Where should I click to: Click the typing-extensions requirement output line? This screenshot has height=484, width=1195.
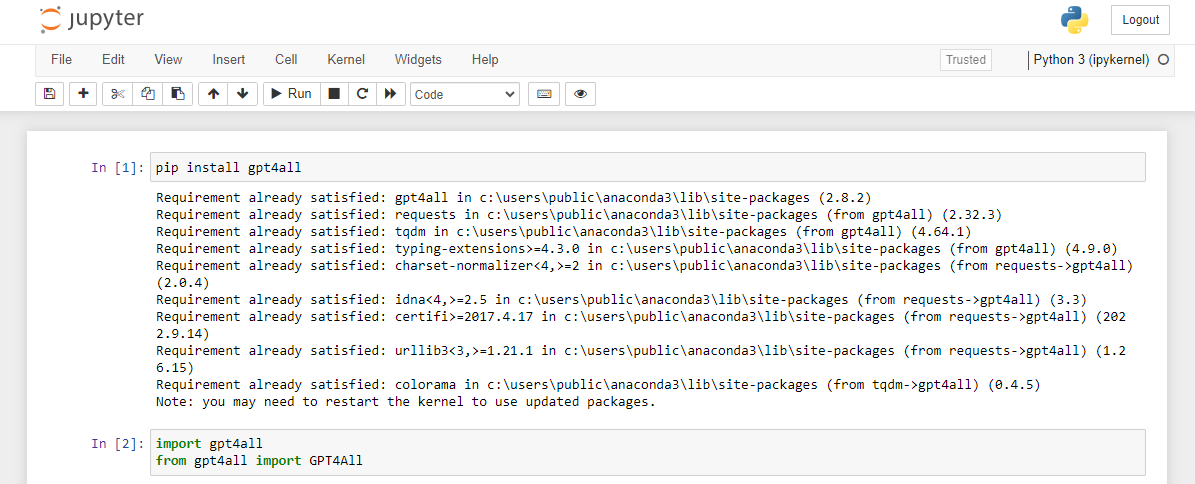636,248
